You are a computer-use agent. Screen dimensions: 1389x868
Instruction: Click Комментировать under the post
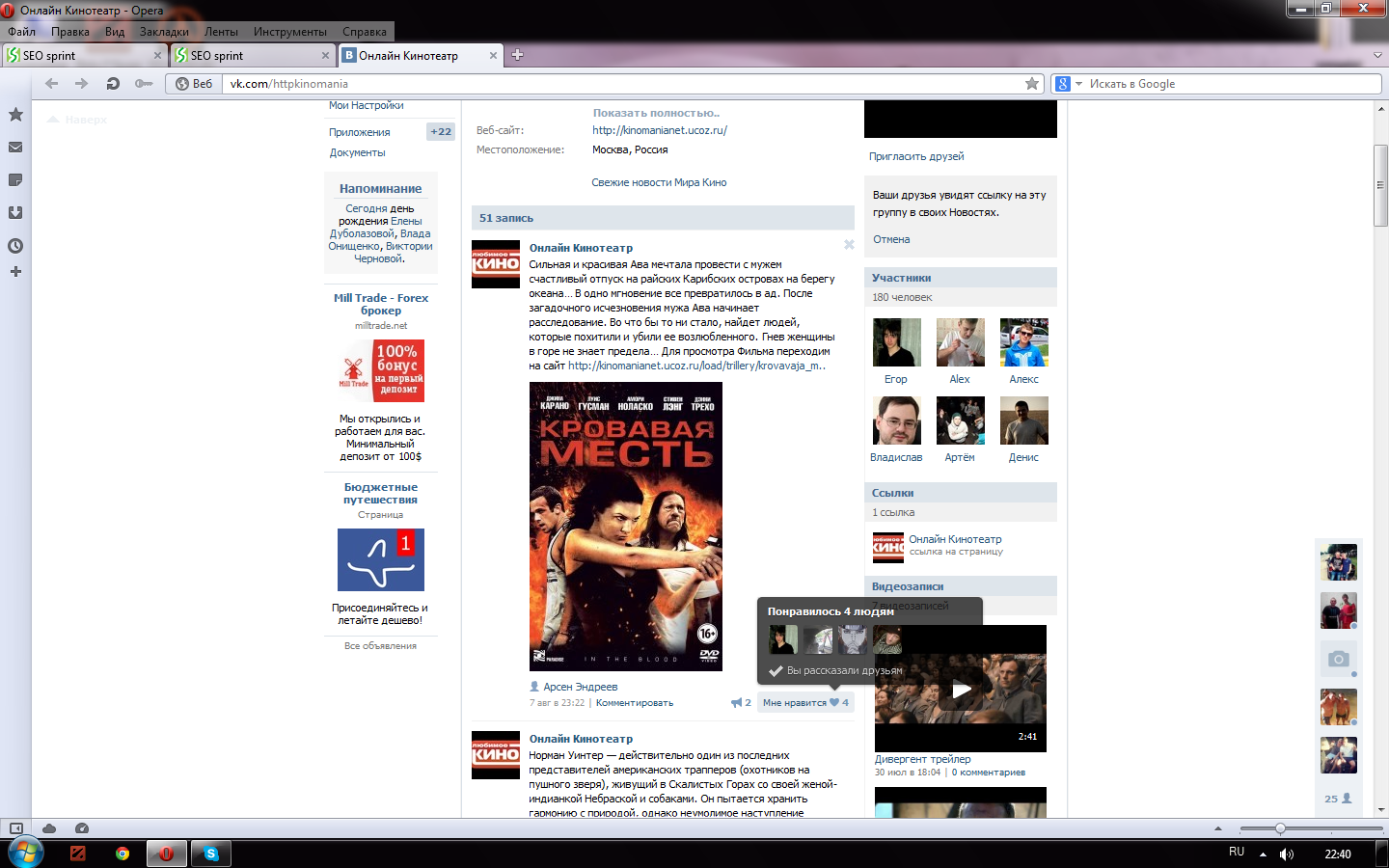(635, 703)
